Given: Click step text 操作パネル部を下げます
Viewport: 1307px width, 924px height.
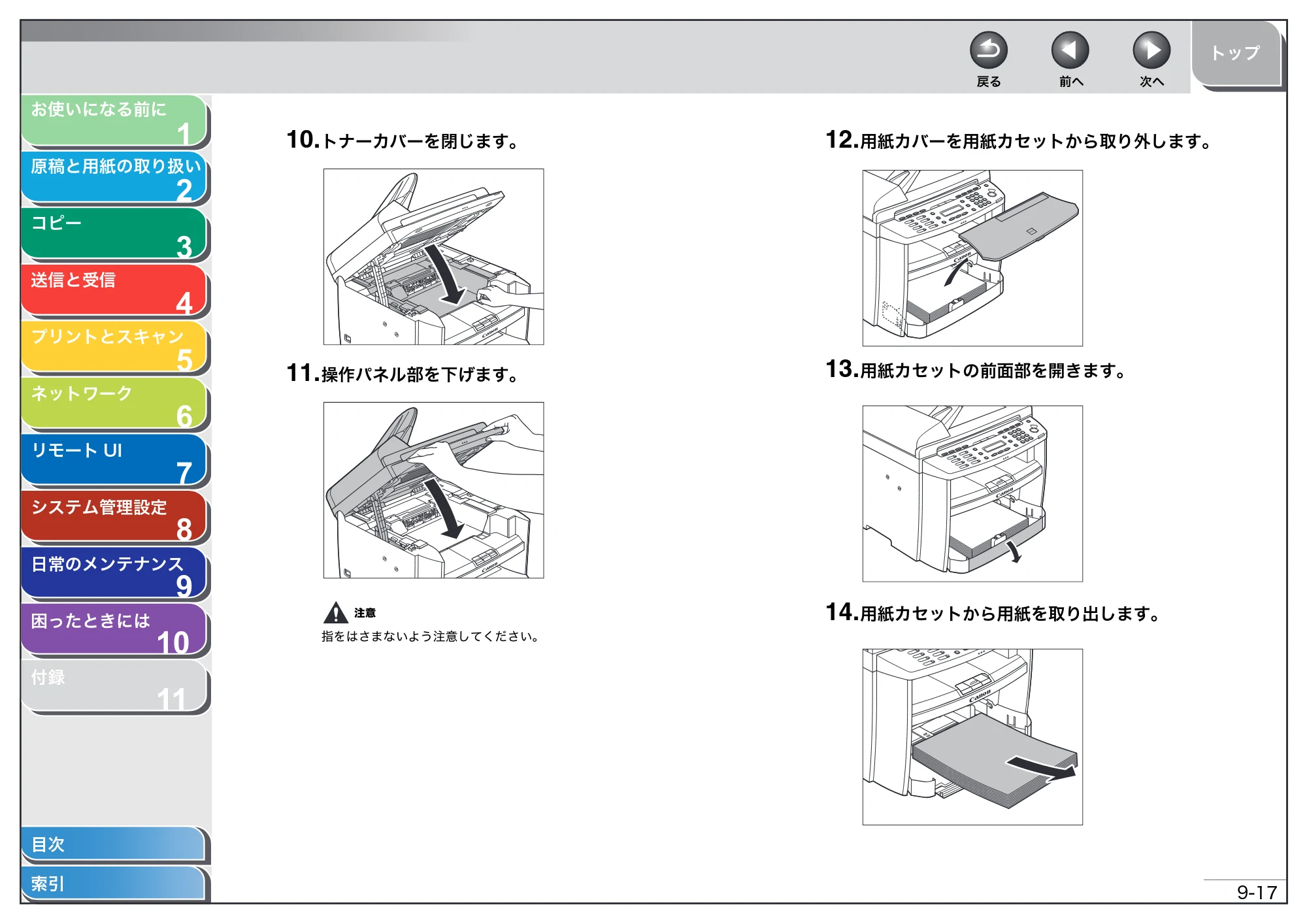Looking at the screenshot, I should [420, 374].
